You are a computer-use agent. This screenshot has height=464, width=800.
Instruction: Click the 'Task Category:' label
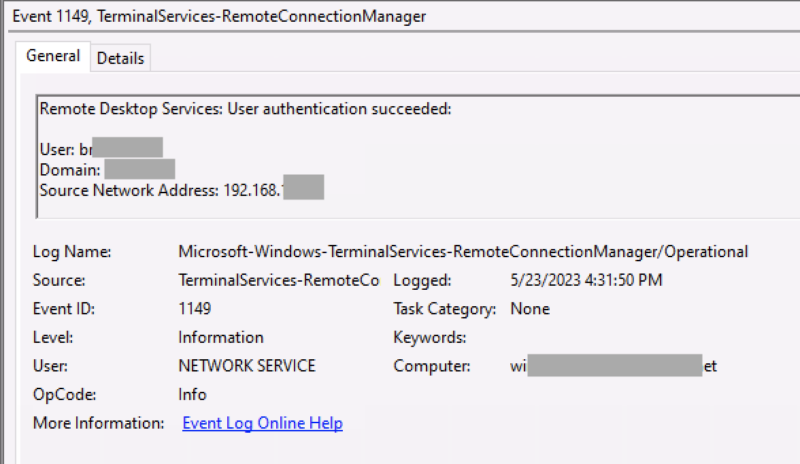(444, 309)
